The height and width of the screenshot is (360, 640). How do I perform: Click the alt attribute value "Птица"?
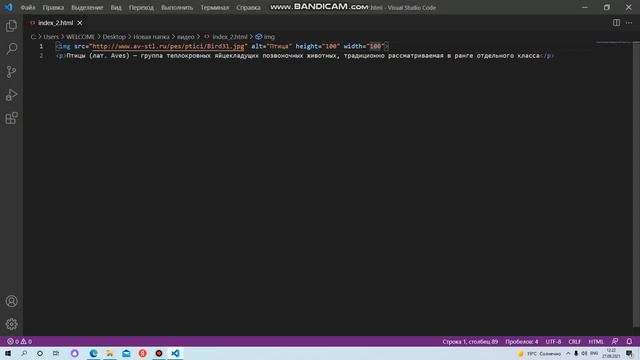click(x=279, y=46)
